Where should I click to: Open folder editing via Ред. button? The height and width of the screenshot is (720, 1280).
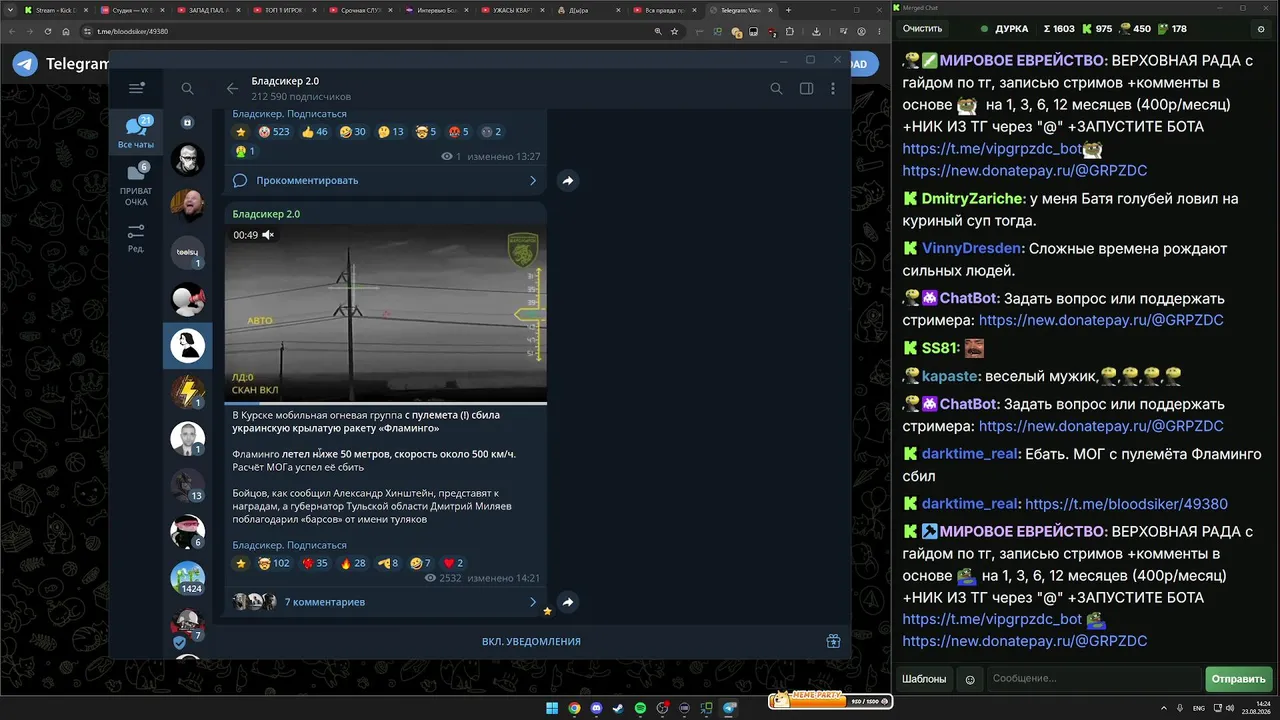click(136, 238)
